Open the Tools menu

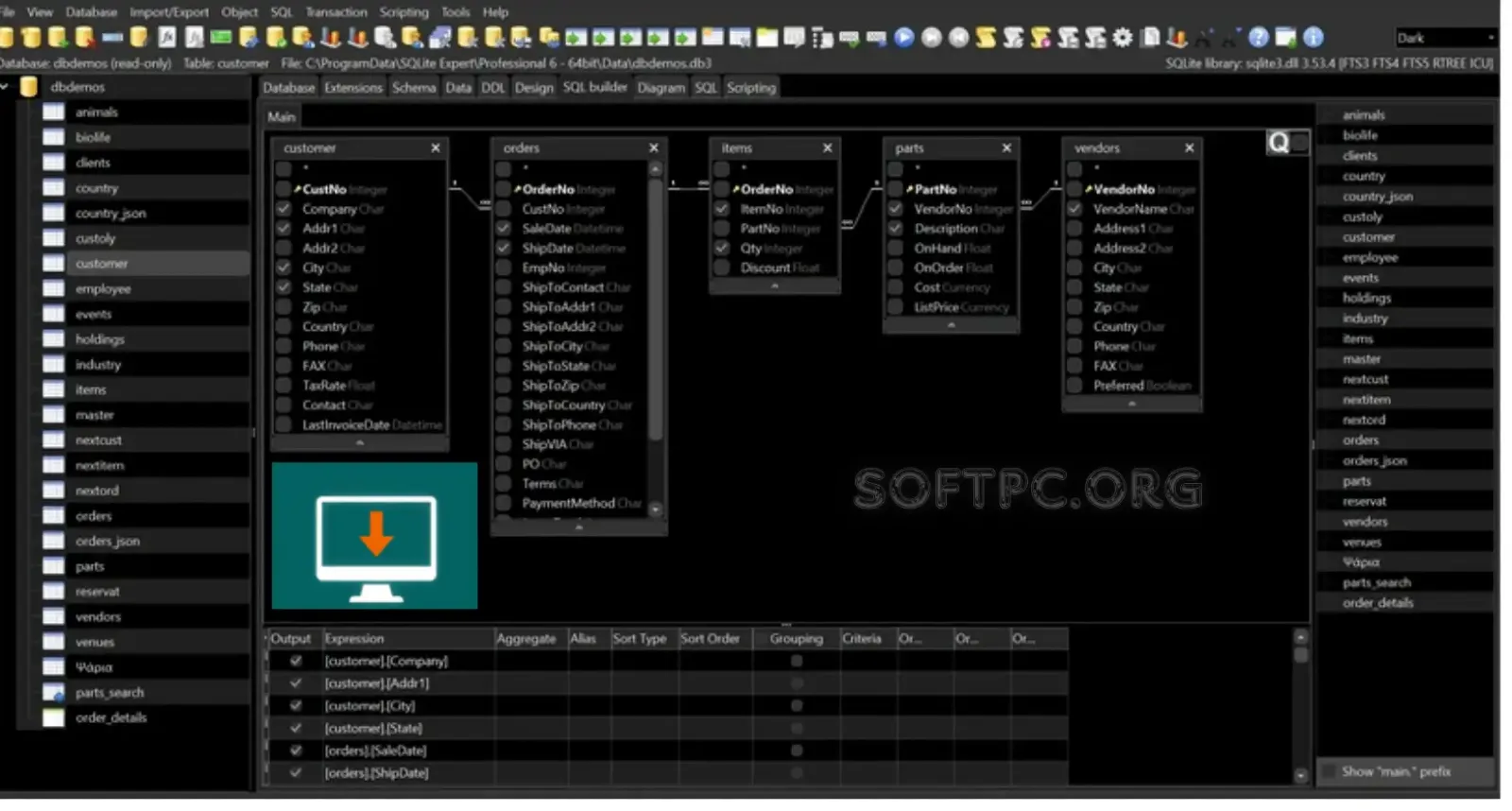click(x=455, y=12)
